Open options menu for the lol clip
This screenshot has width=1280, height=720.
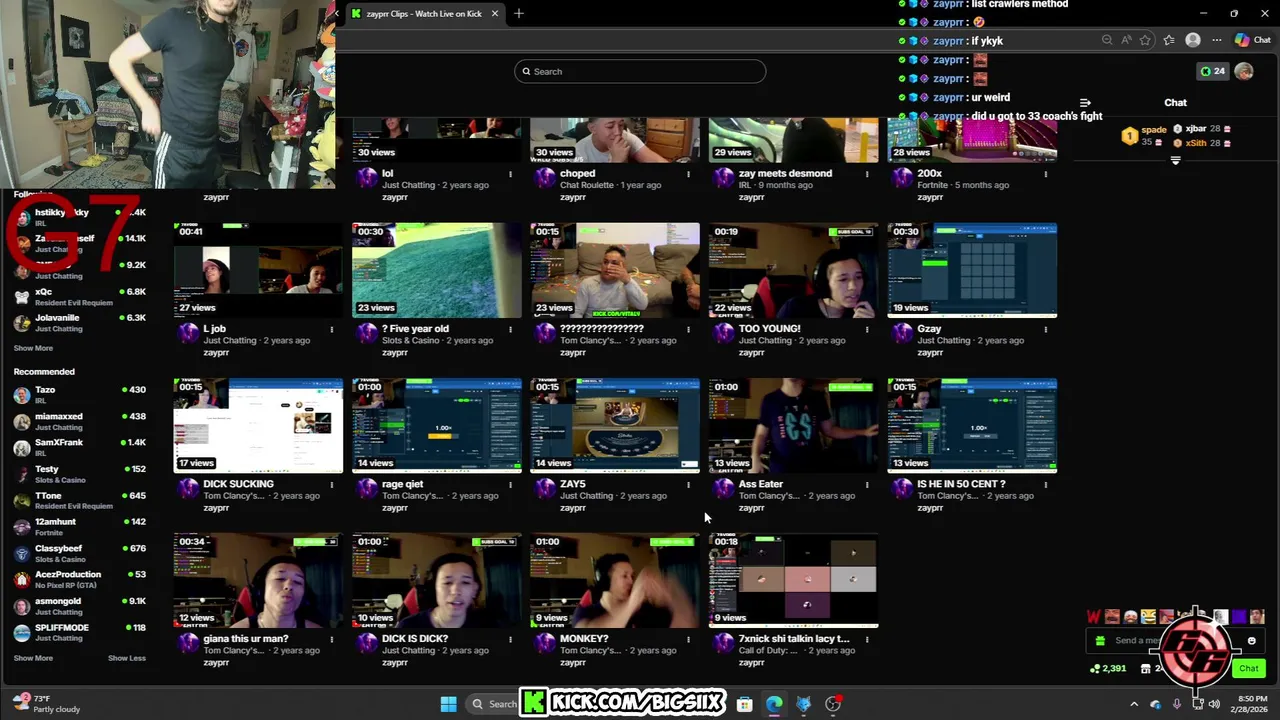click(510, 174)
